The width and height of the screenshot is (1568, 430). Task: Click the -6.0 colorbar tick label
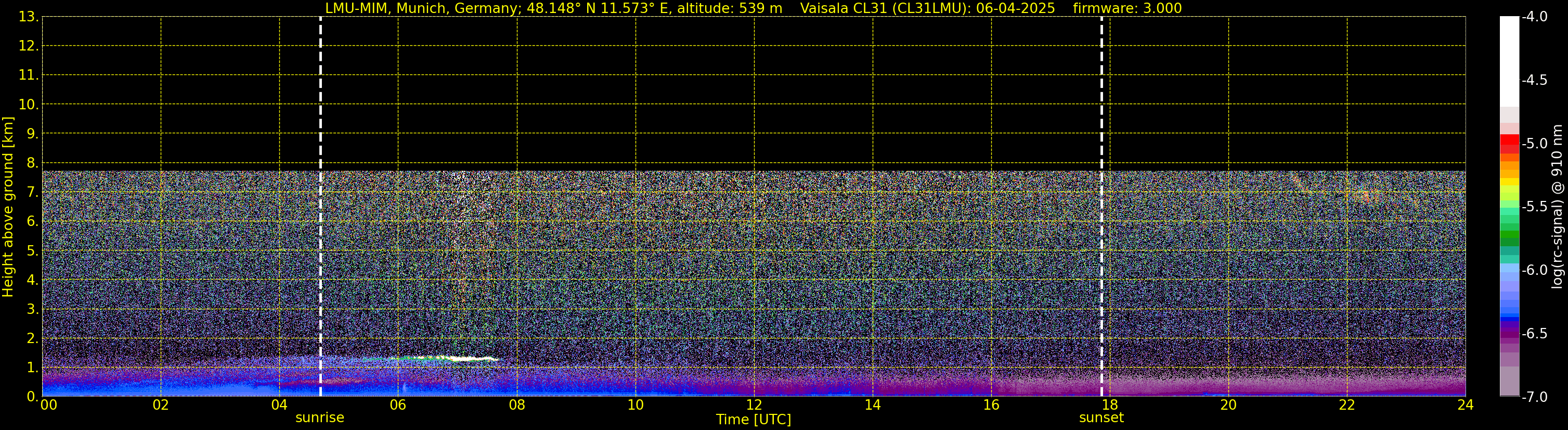[x=1534, y=270]
